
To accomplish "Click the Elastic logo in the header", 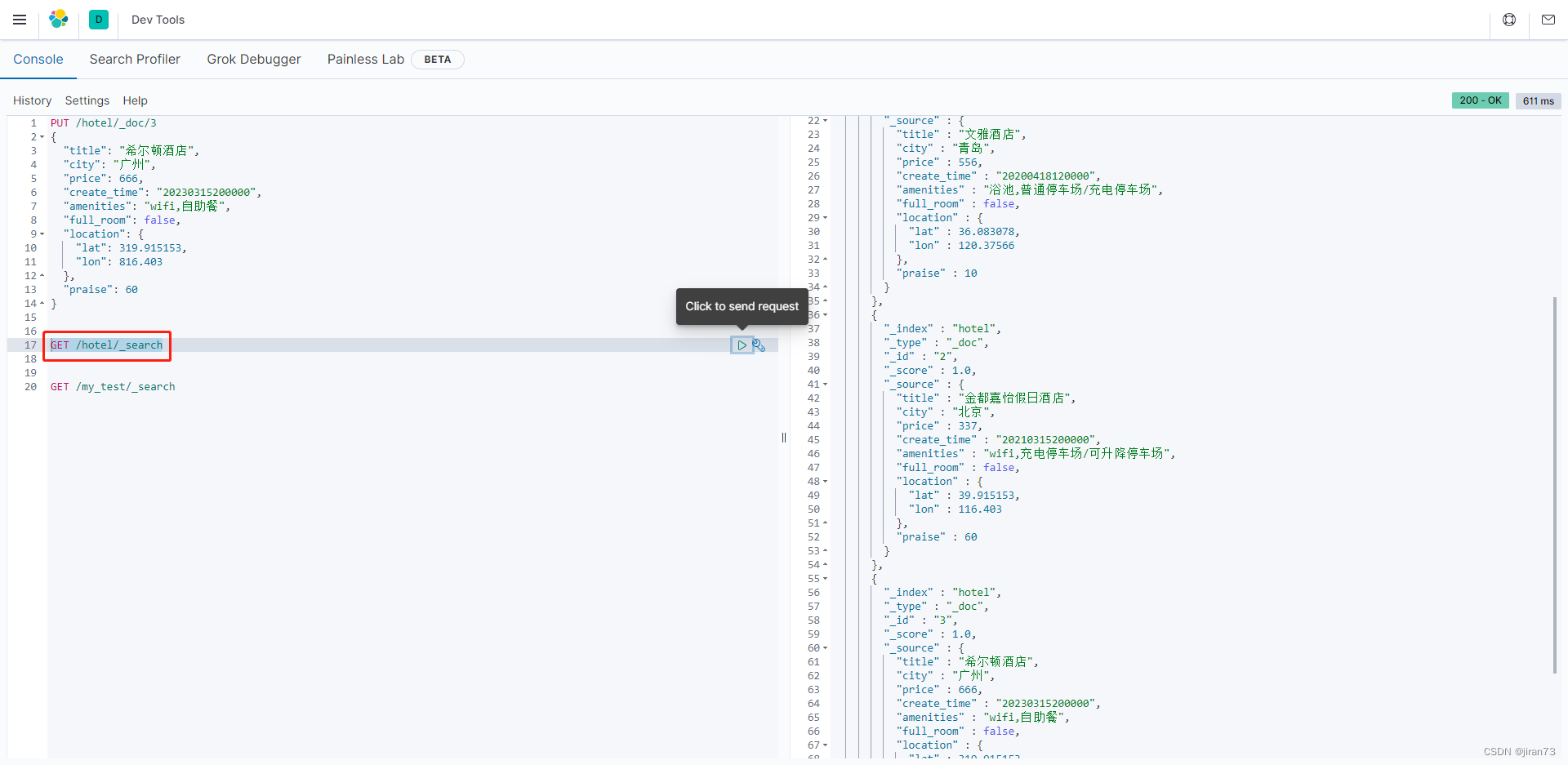I will [x=58, y=19].
